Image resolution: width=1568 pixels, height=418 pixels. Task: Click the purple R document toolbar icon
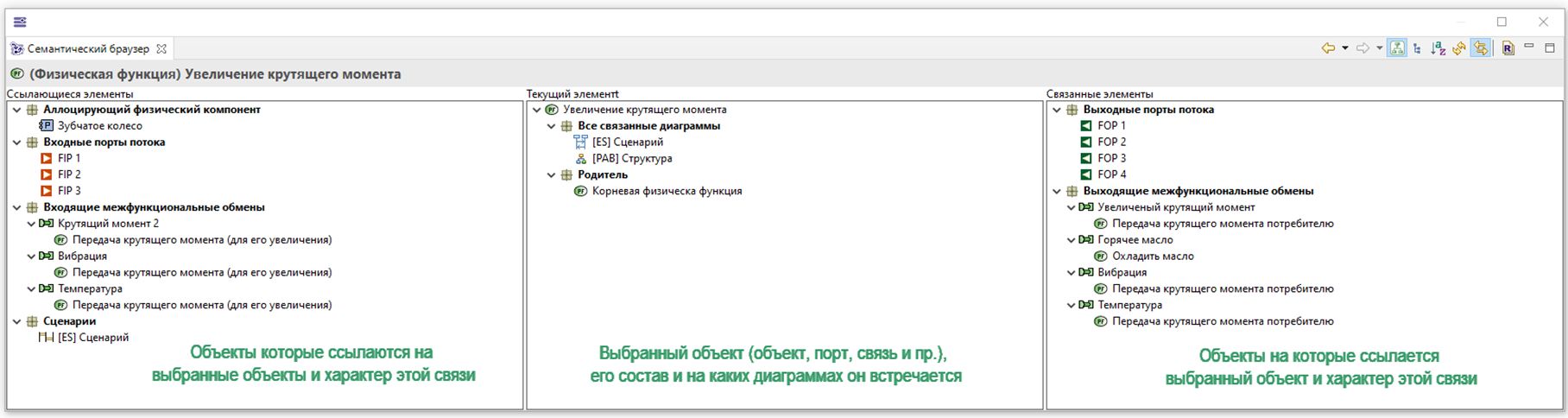[1508, 48]
